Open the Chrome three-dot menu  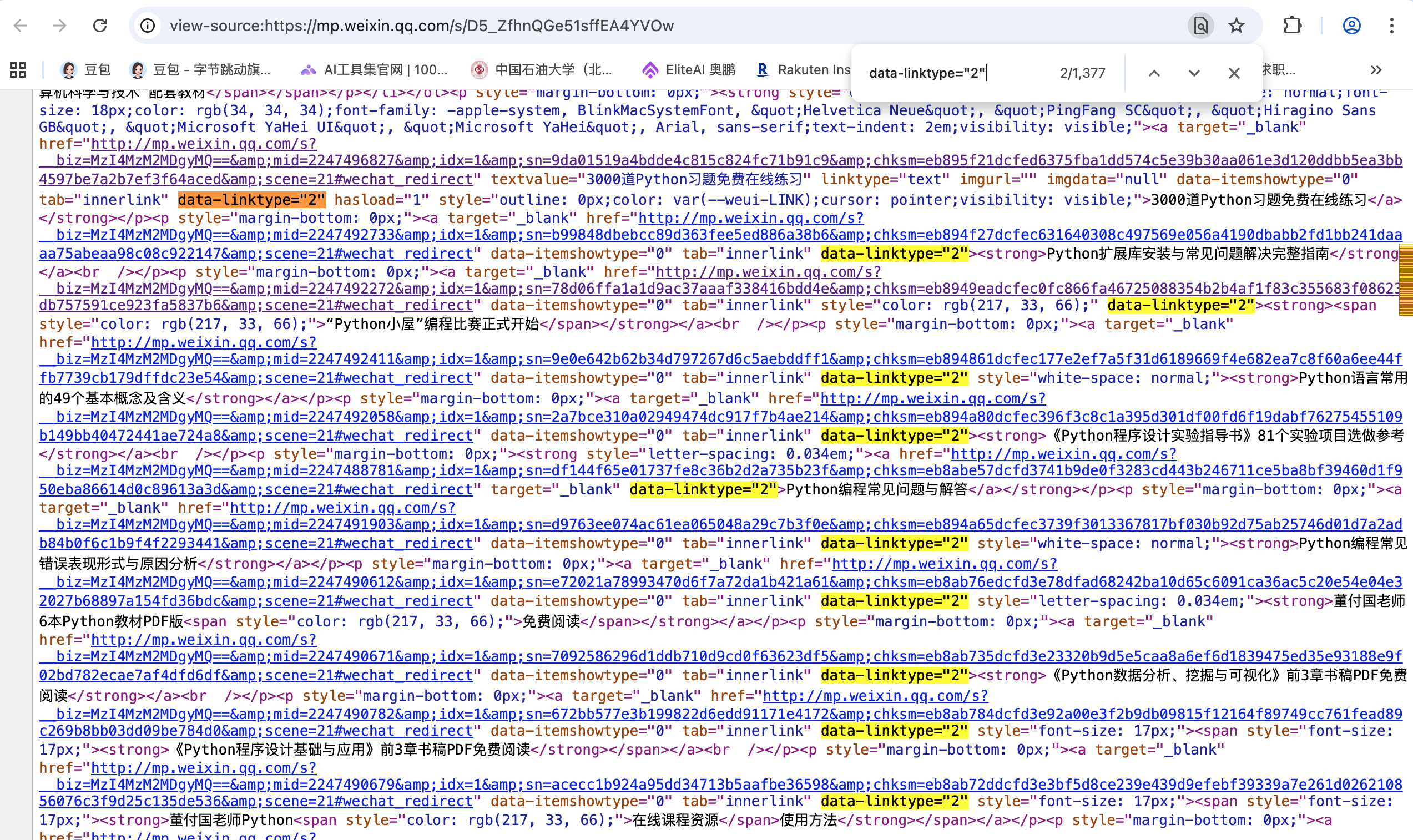coord(1392,26)
